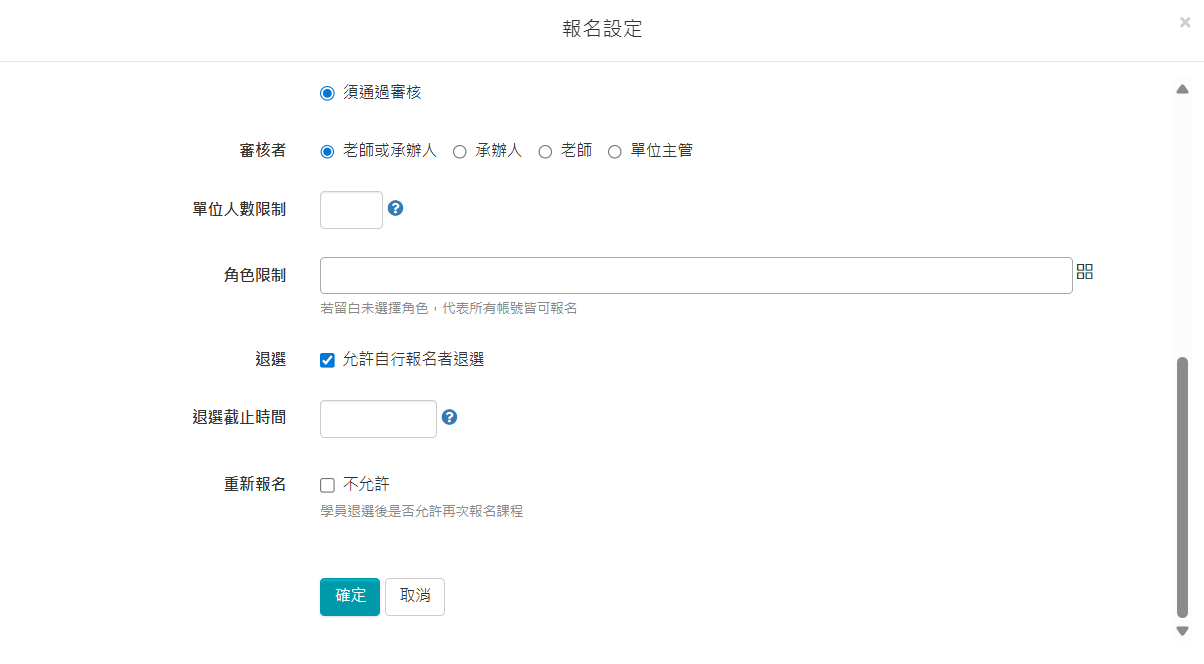Viewport: 1204px width, 664px height.
Task: Click the 角色限制 text field
Action: [x=695, y=274]
